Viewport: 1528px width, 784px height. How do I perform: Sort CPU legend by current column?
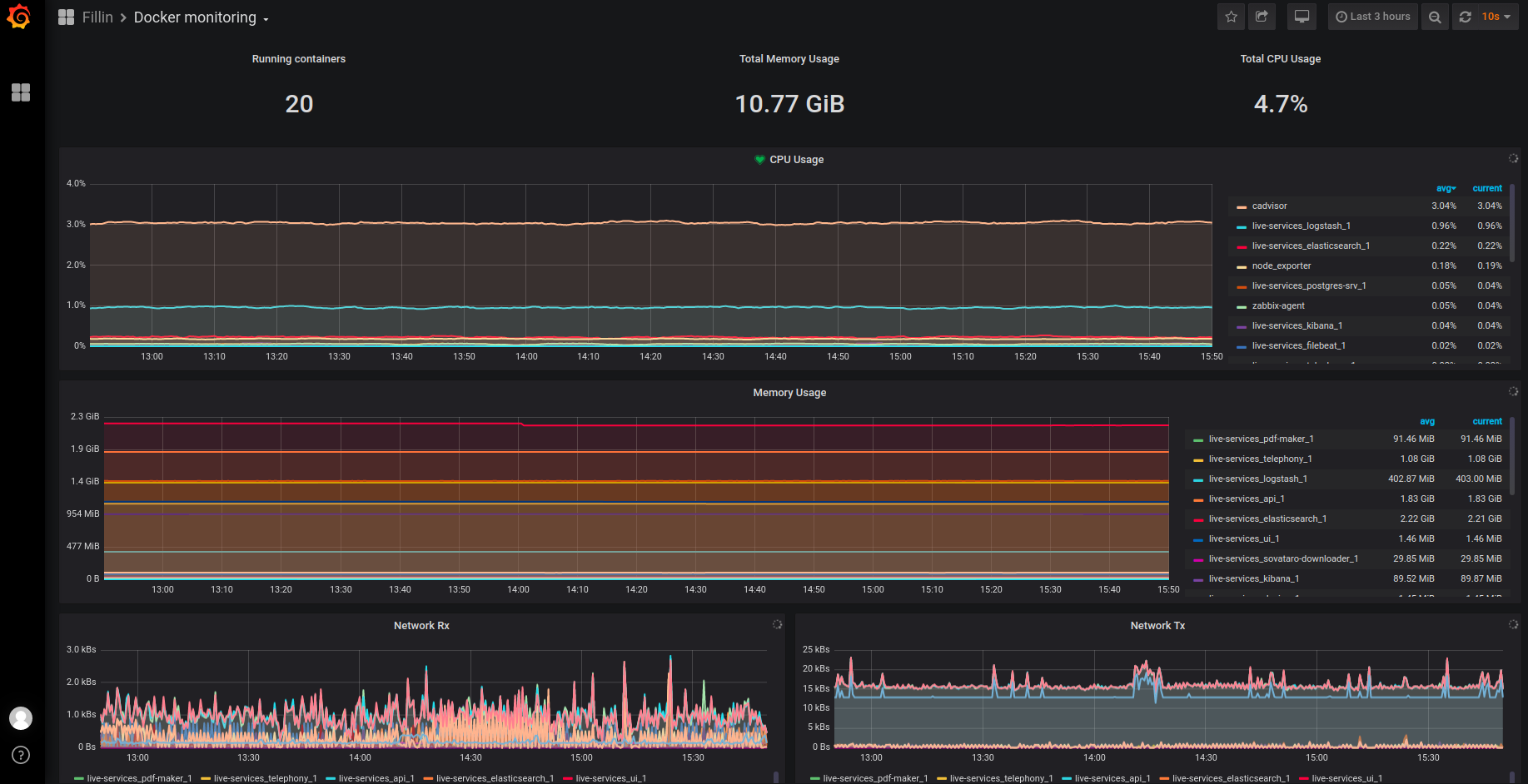click(x=1487, y=188)
